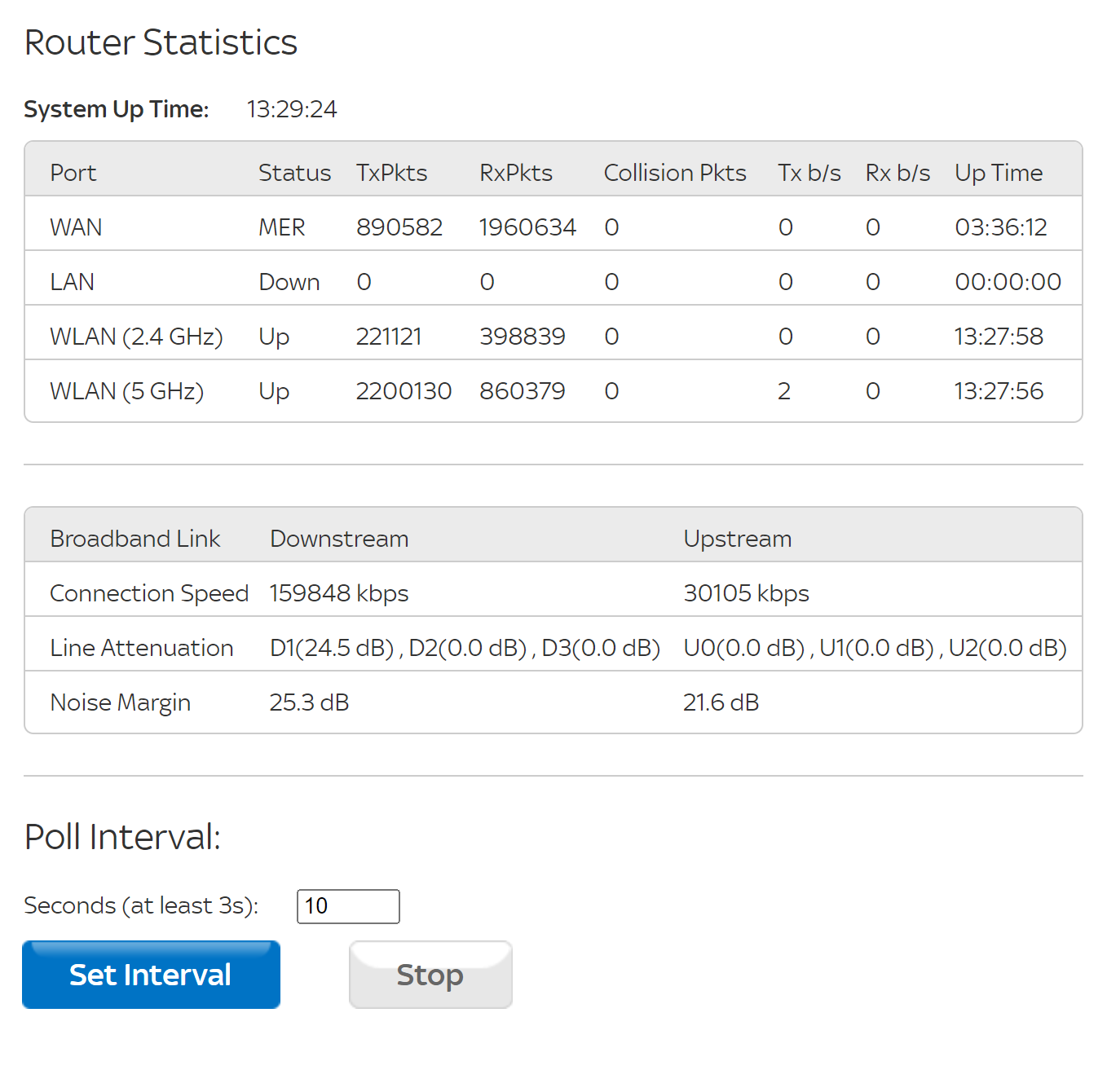Click the Status column header

tap(294, 172)
